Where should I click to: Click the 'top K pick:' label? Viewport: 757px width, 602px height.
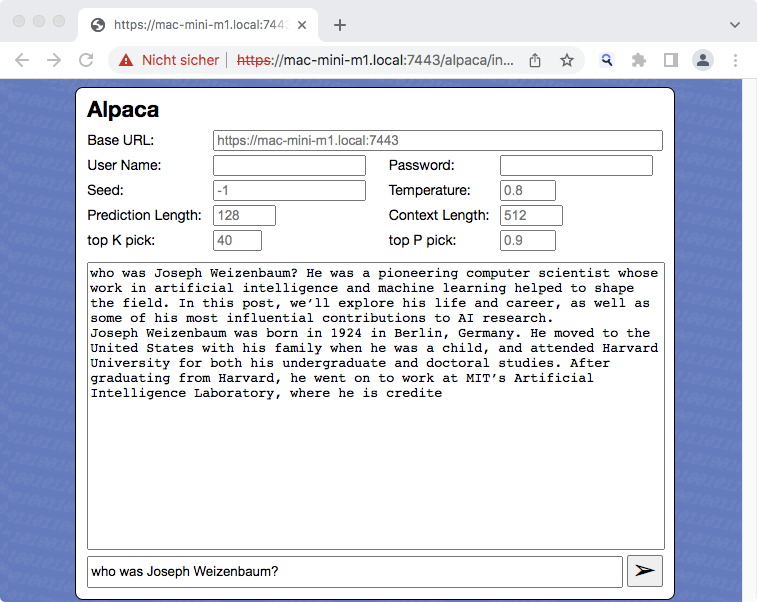121,240
